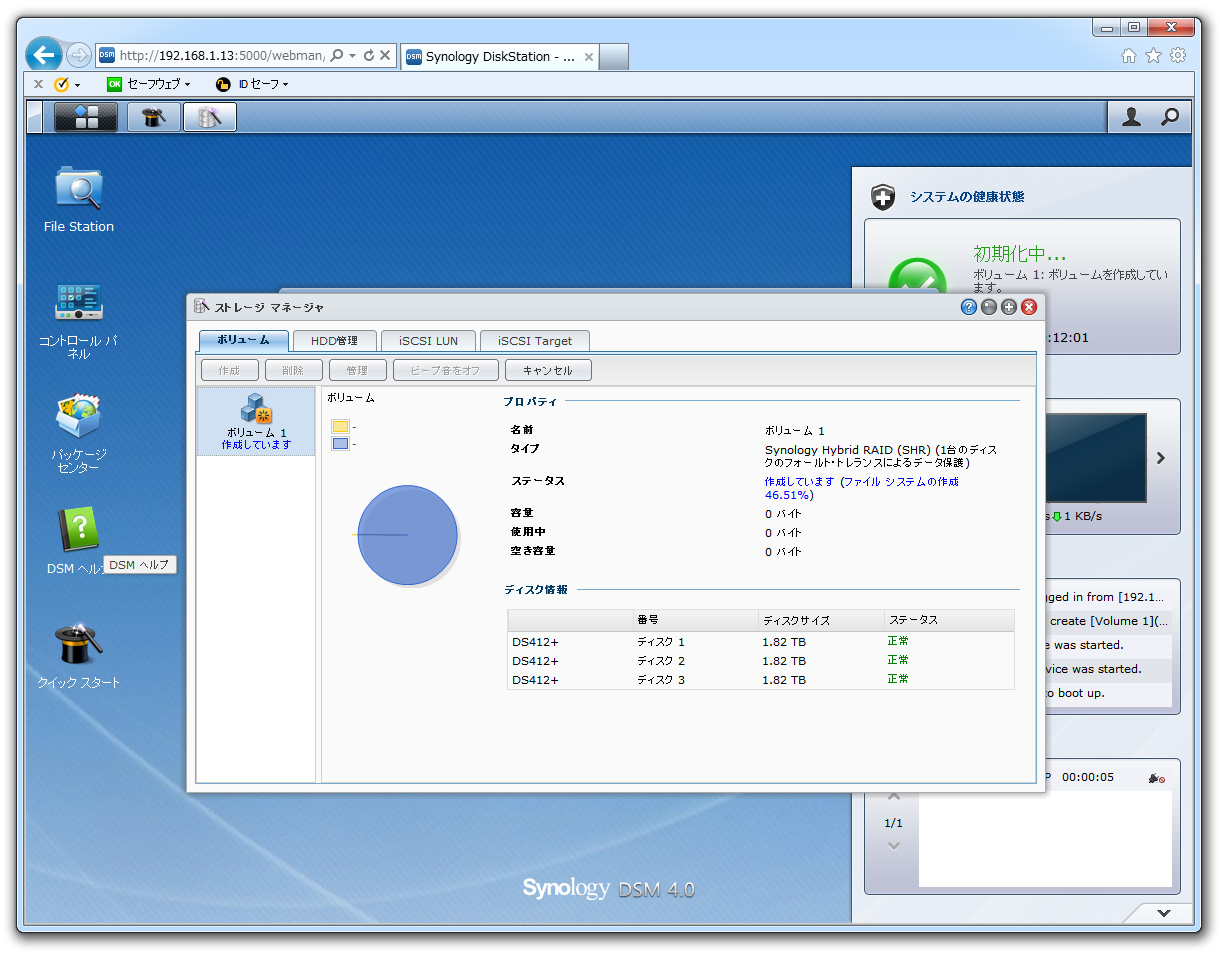Refresh the page in the address bar
The height and width of the screenshot is (958, 1220).
point(368,56)
